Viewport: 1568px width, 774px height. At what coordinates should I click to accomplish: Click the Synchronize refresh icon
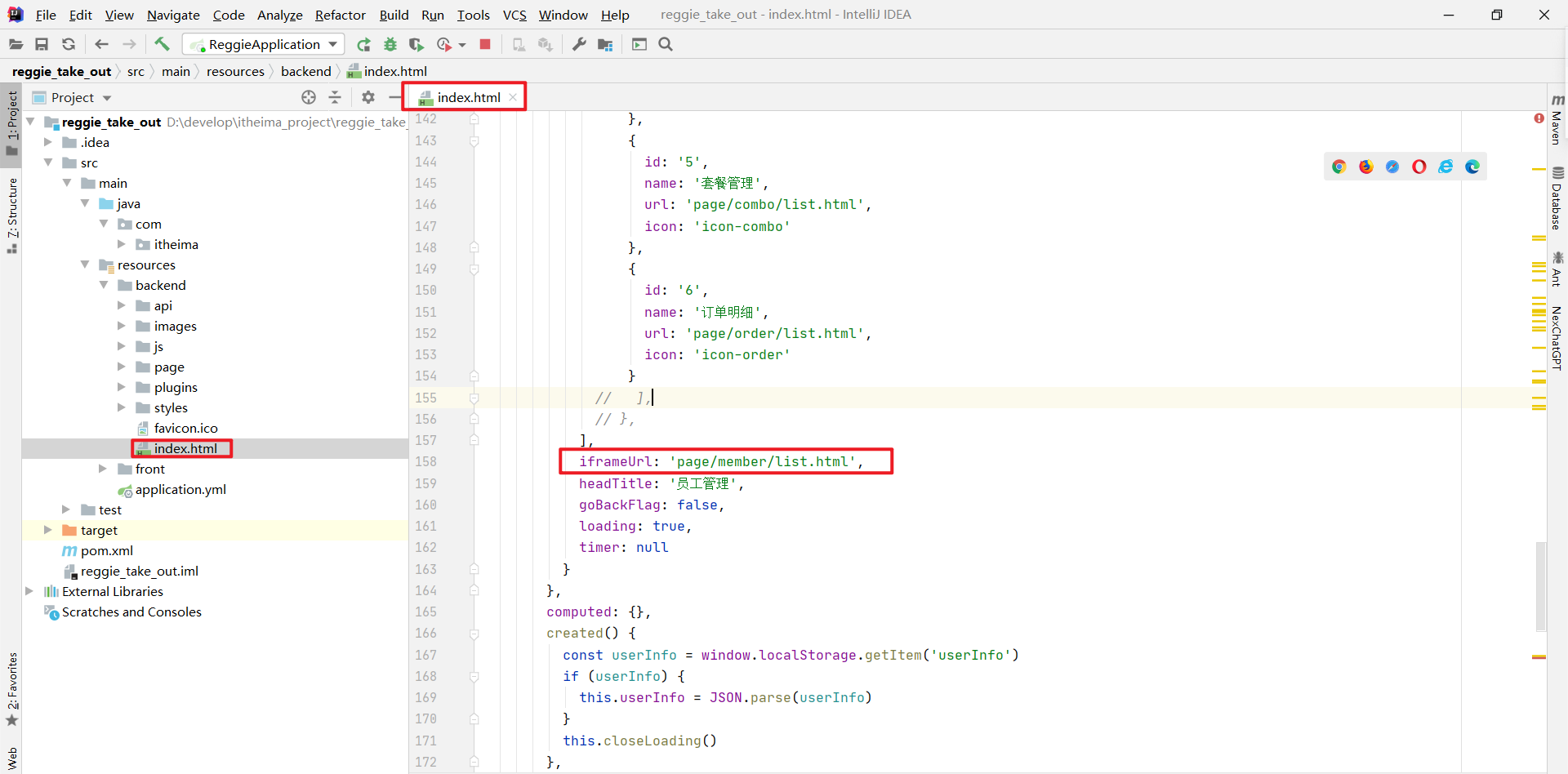point(69,44)
